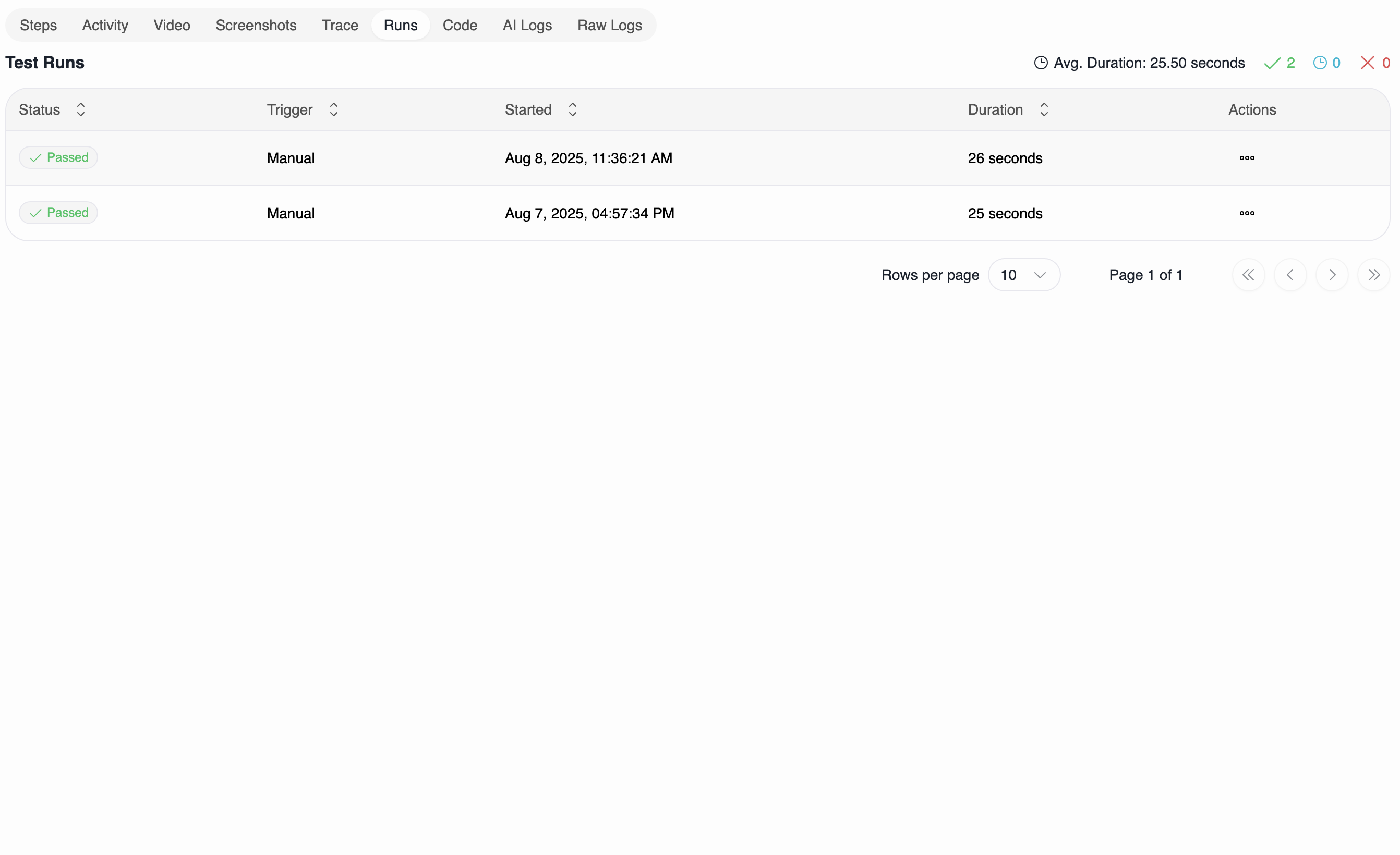Switch to the Raw Logs tab
Screen dimensions: 1400x855
609,25
